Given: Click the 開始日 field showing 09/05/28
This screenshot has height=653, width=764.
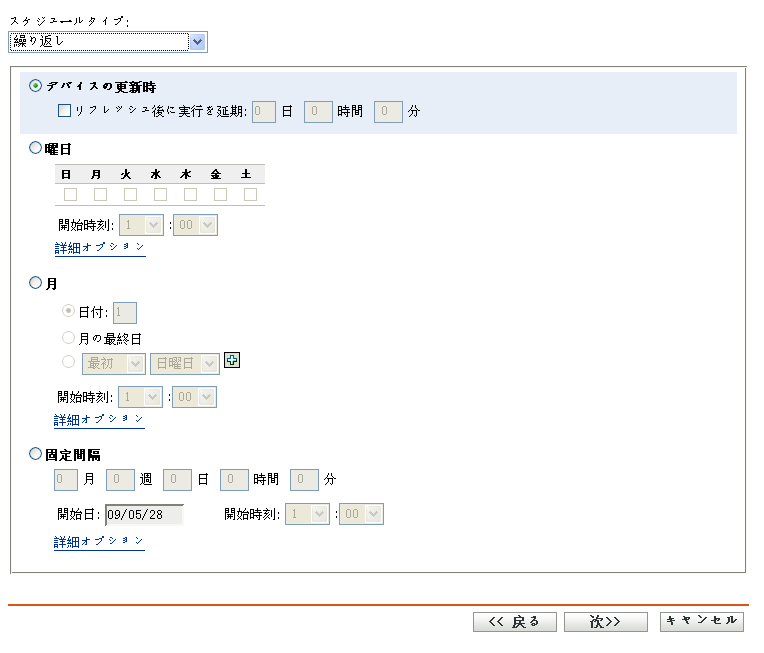Looking at the screenshot, I should [x=144, y=515].
